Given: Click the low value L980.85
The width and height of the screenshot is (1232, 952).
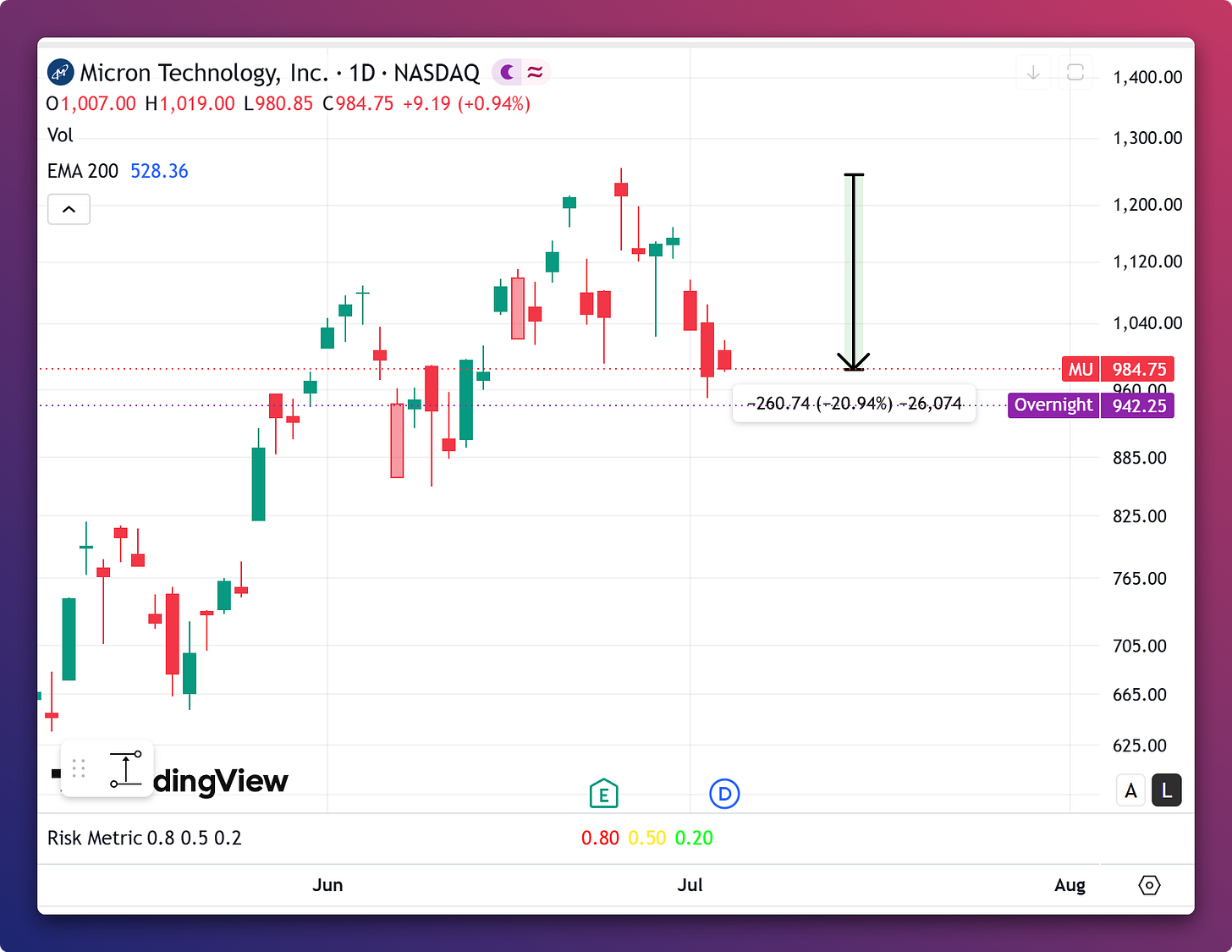Looking at the screenshot, I should point(278,103).
